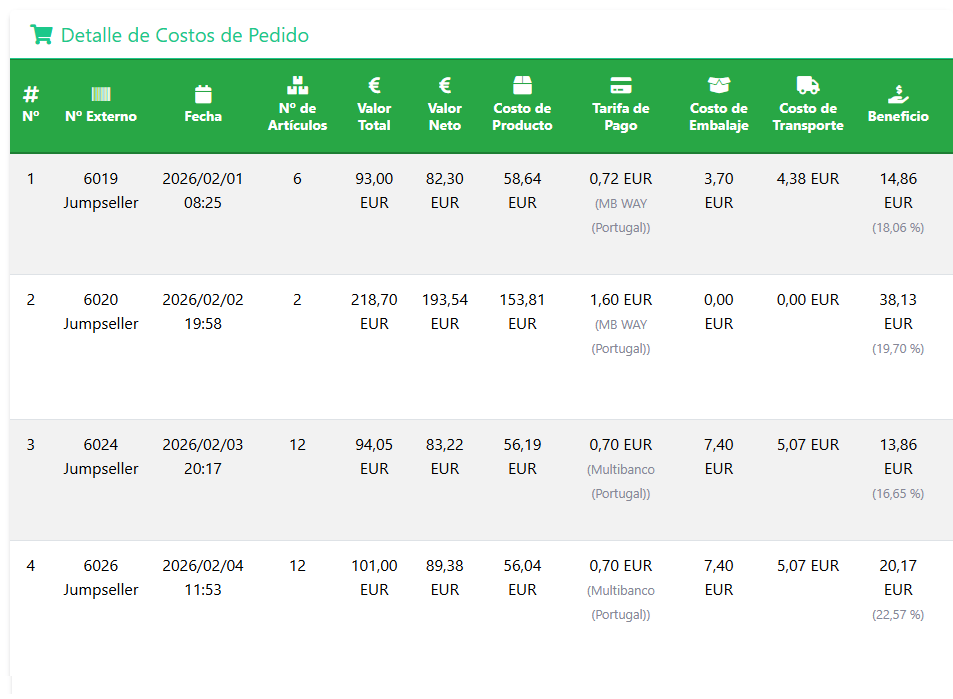This screenshot has height=699, width=953.
Task: Click the truck icon above Costo de Transporte
Action: point(808,85)
